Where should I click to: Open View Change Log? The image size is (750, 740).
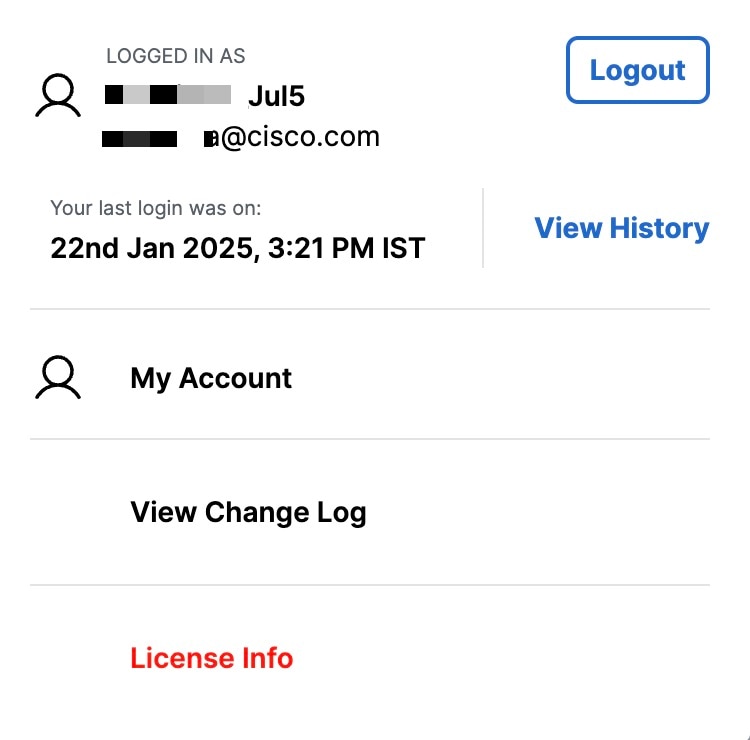coord(248,513)
